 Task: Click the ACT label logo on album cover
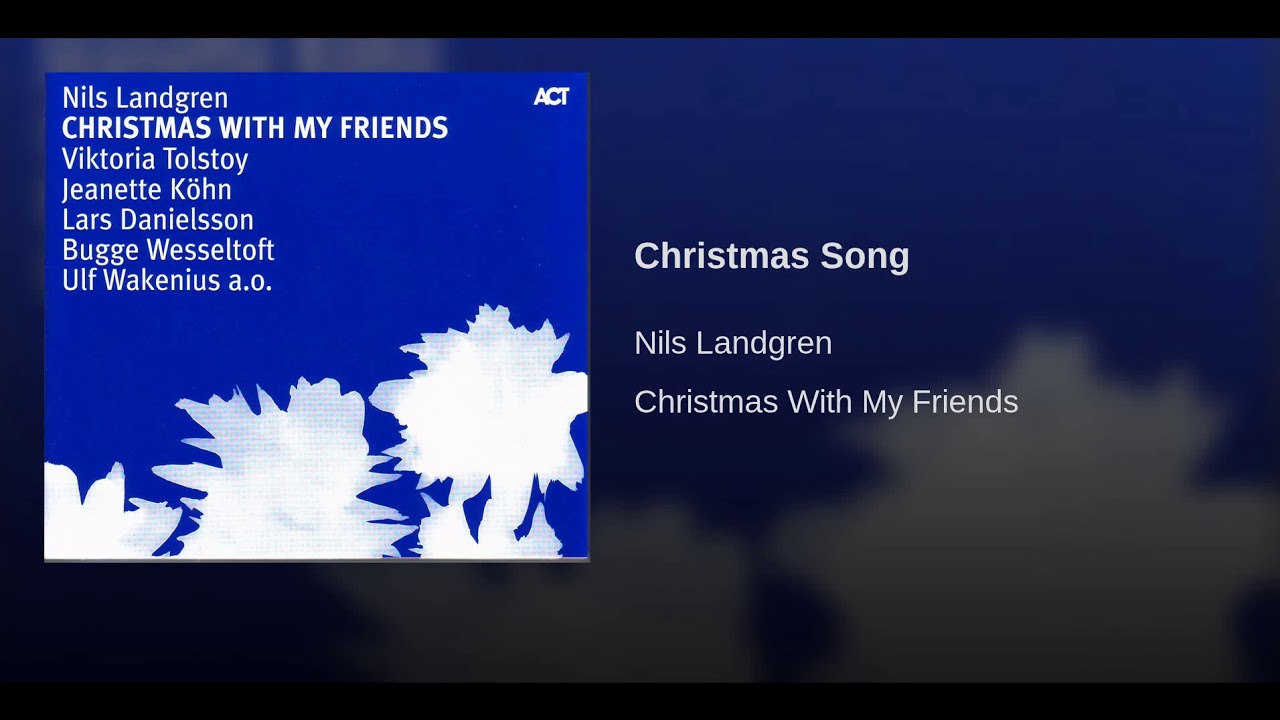click(x=551, y=96)
